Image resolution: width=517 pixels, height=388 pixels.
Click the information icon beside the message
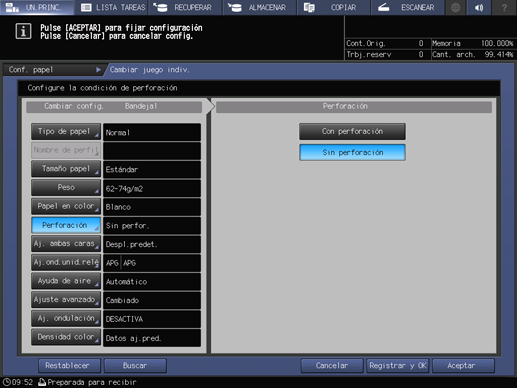tap(23, 32)
